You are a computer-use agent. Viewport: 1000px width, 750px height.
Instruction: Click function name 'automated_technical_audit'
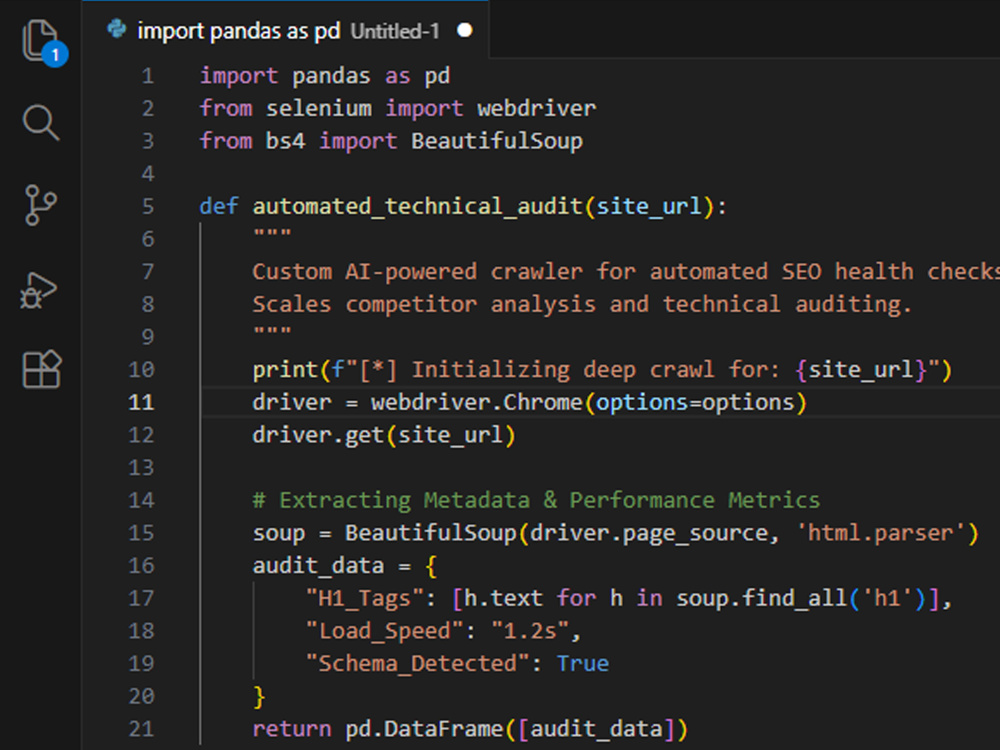click(x=418, y=206)
